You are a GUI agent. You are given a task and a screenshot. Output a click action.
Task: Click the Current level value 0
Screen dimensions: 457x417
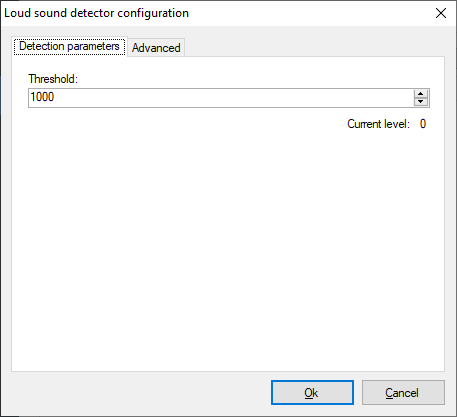[x=423, y=124]
